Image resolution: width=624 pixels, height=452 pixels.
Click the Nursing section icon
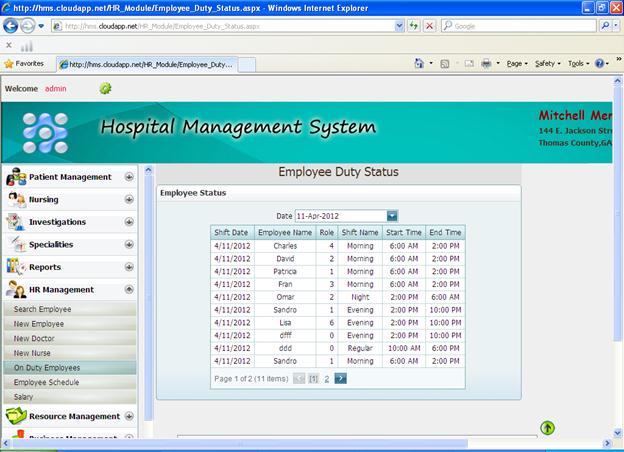[x=16, y=200]
